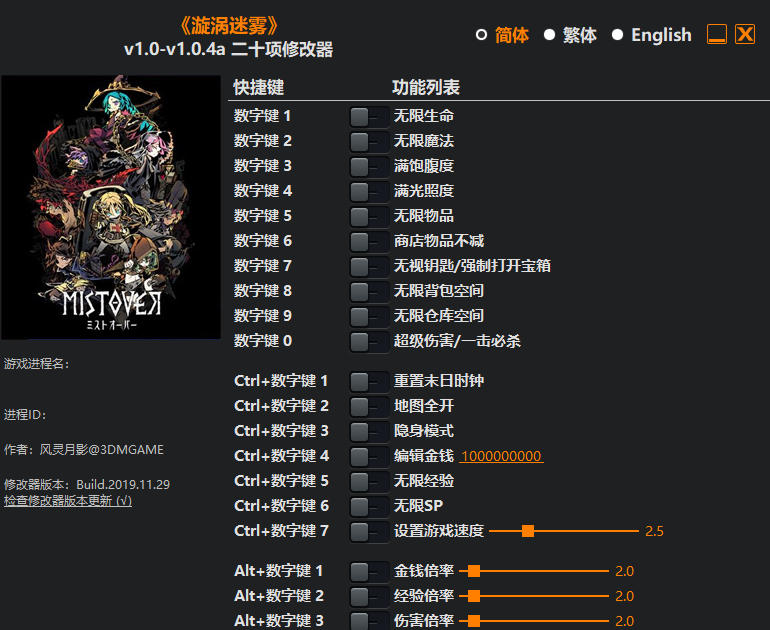Click the Mistover game cover image

111,207
